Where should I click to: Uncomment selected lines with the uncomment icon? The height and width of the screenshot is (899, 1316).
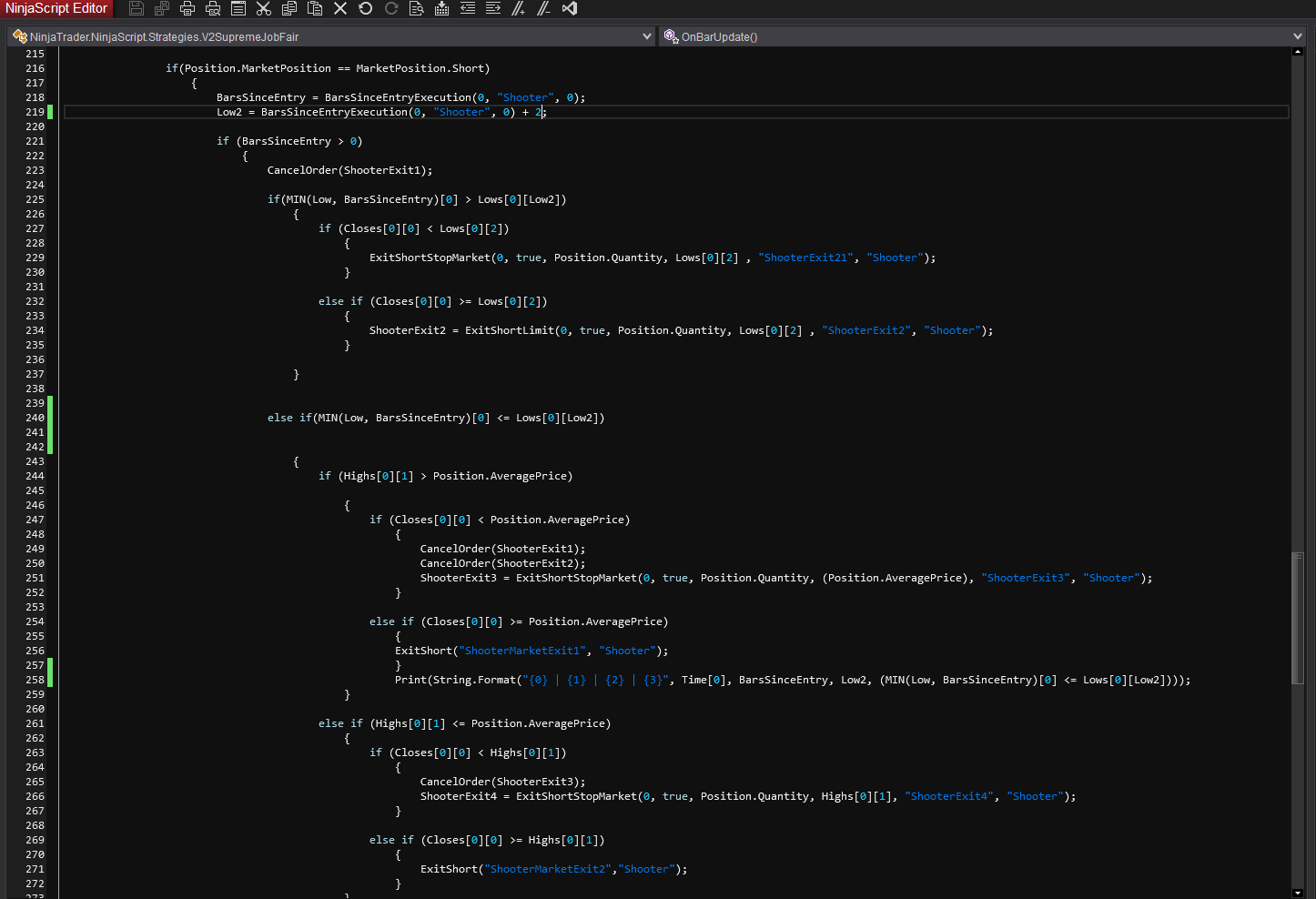(x=544, y=8)
